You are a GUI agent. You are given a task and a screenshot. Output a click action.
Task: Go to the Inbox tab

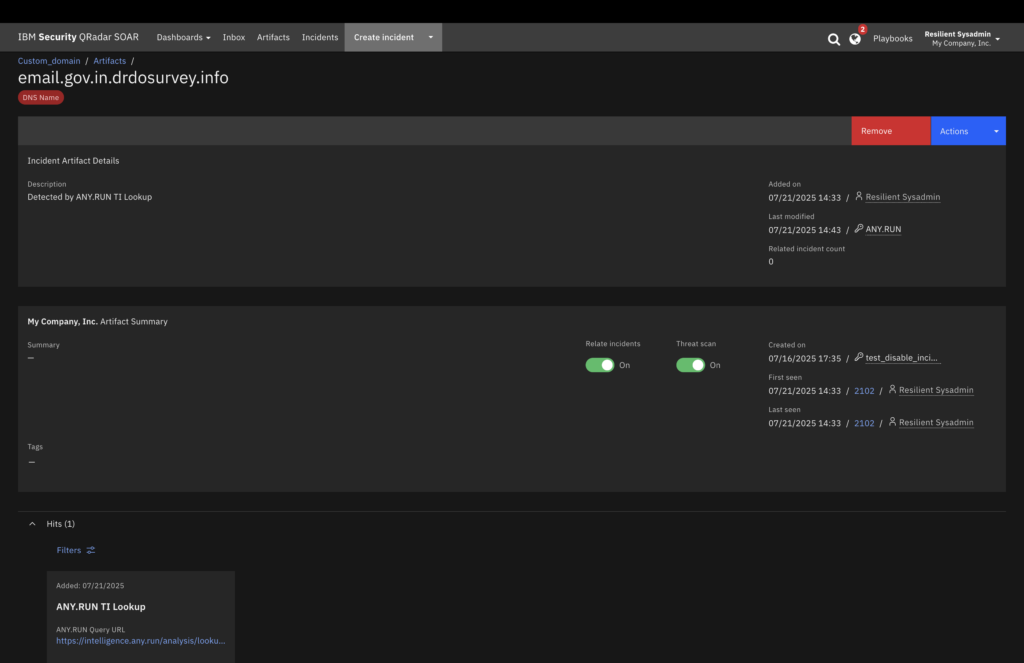coord(233,38)
